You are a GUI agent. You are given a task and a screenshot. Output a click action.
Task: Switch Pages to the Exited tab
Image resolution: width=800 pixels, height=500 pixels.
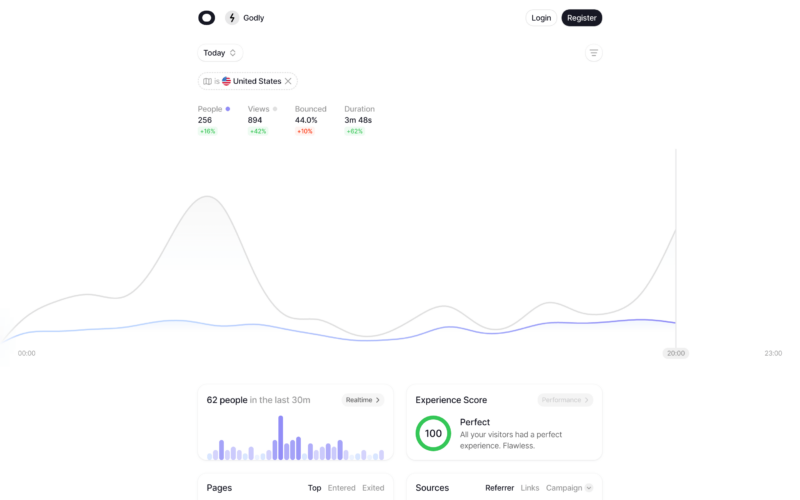373,488
